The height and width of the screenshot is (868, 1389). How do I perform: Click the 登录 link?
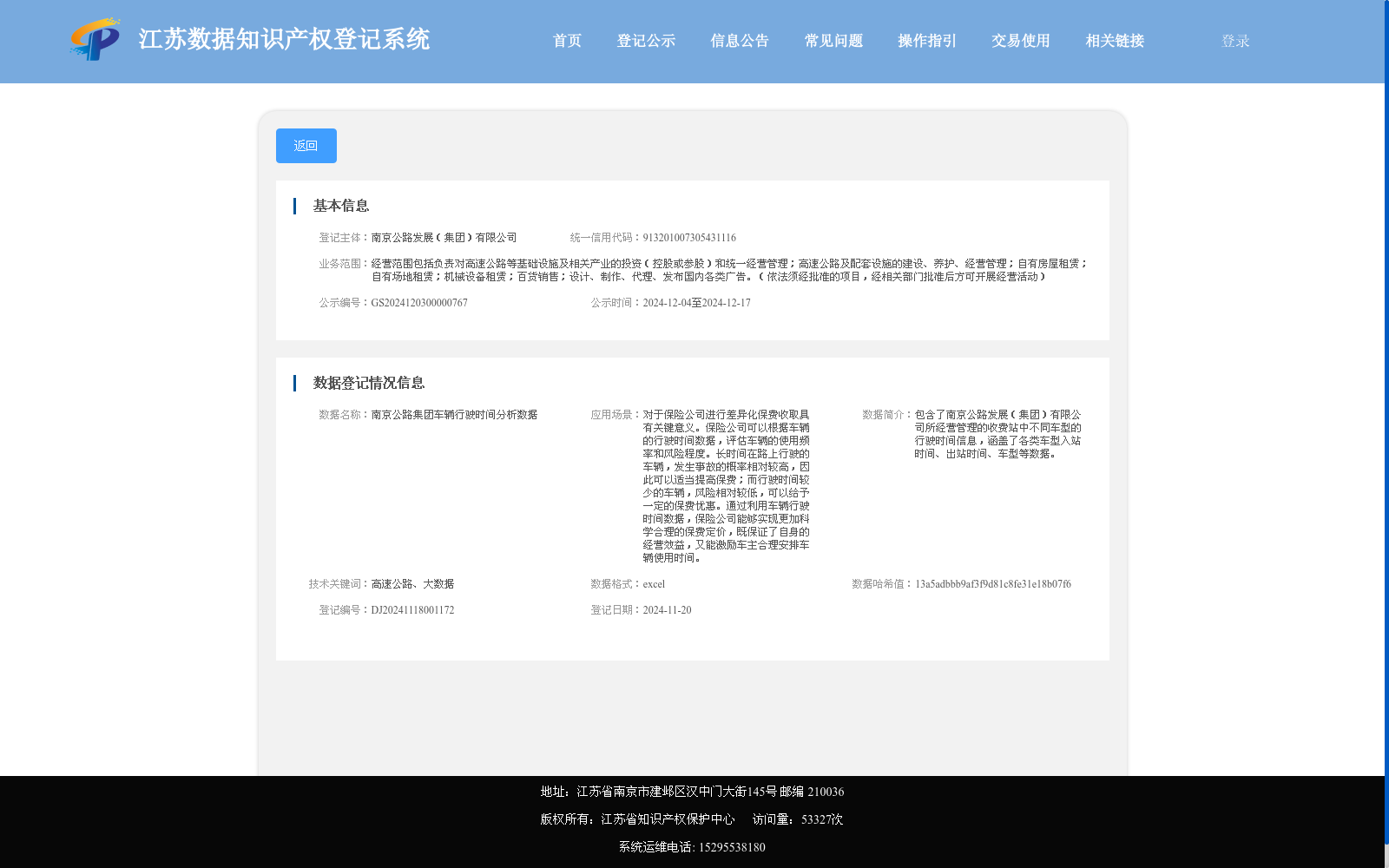pyautogui.click(x=1235, y=41)
